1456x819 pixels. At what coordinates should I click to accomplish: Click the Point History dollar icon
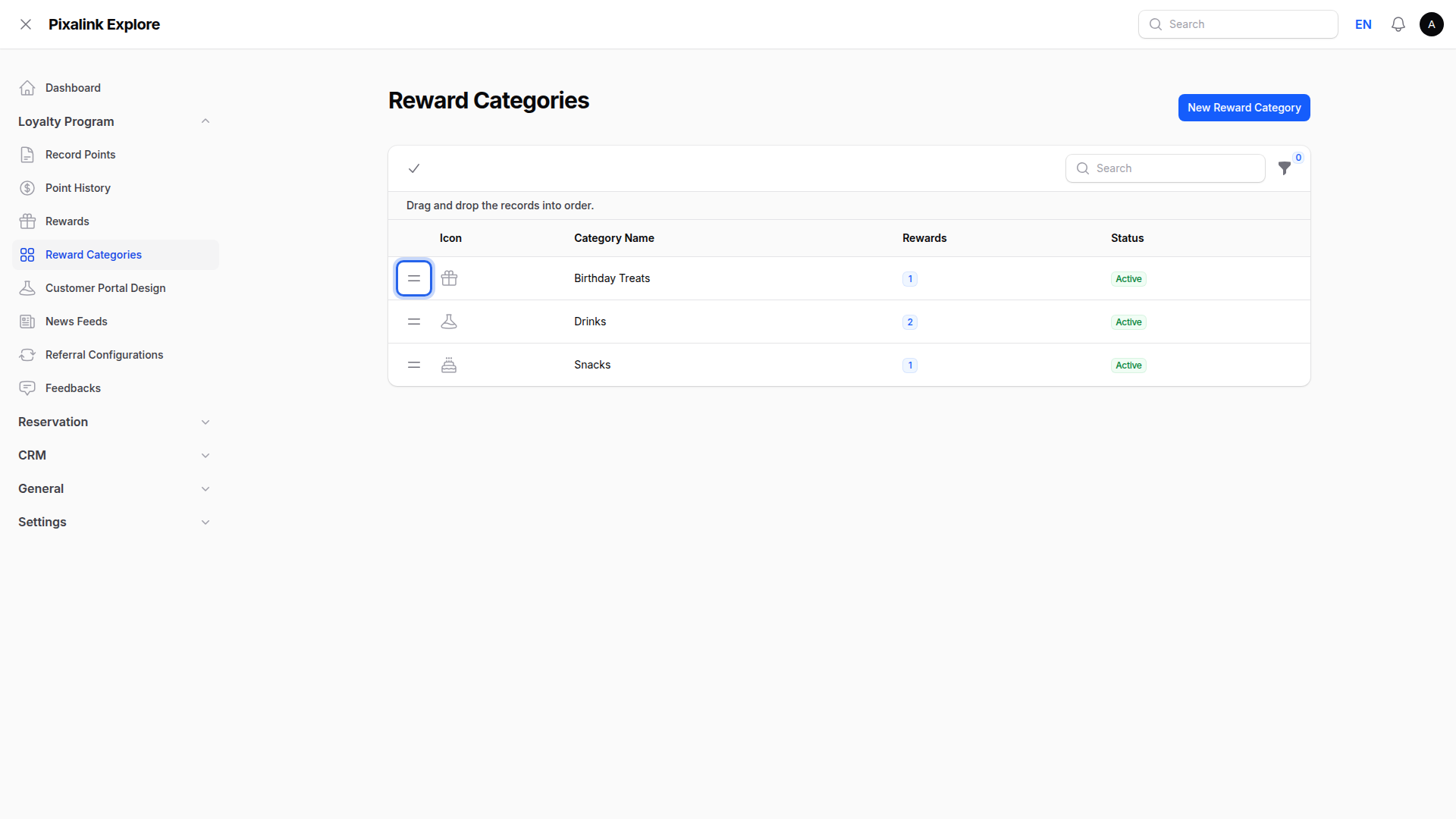(x=27, y=188)
